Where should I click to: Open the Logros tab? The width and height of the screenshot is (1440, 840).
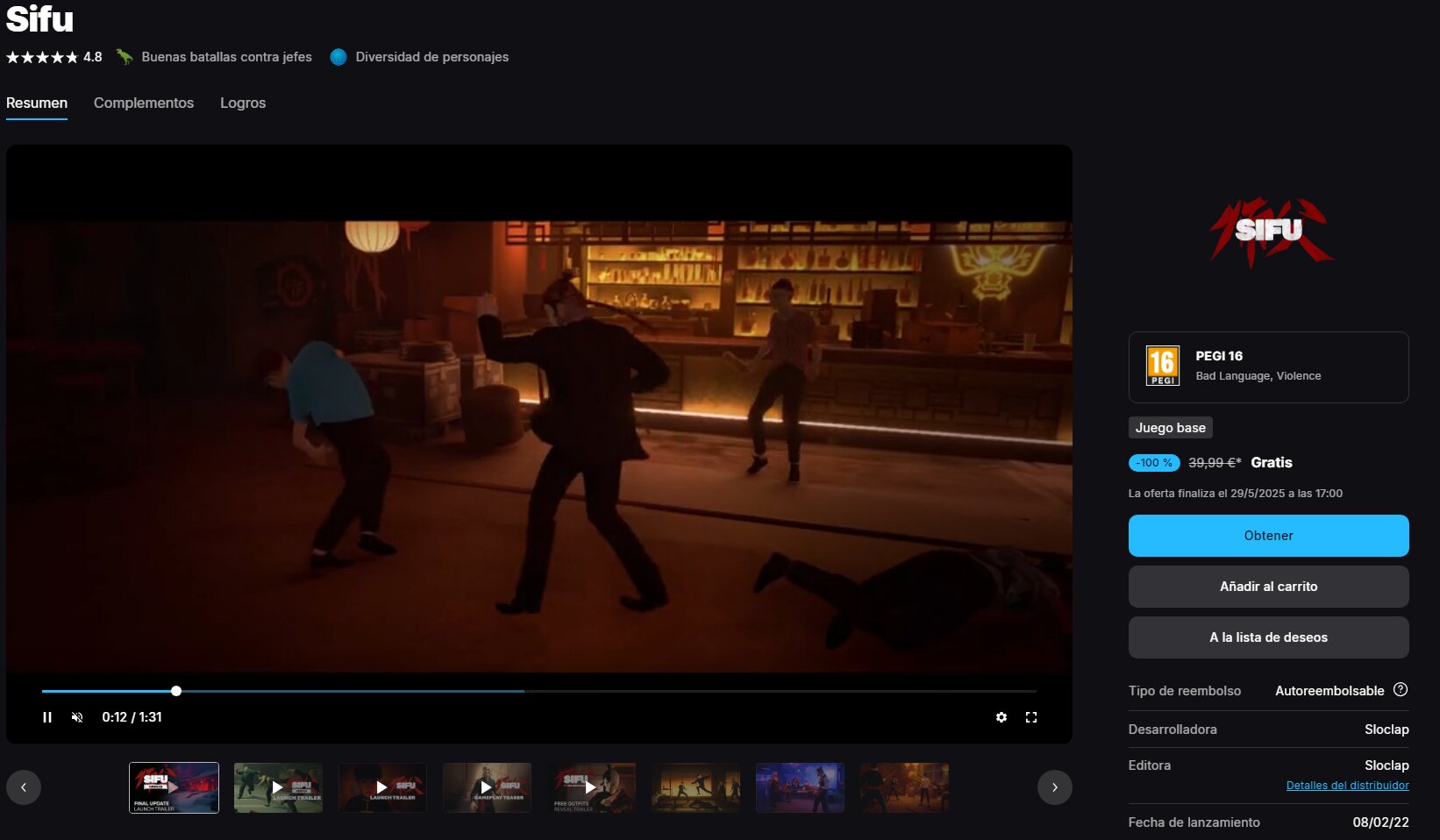(x=243, y=103)
